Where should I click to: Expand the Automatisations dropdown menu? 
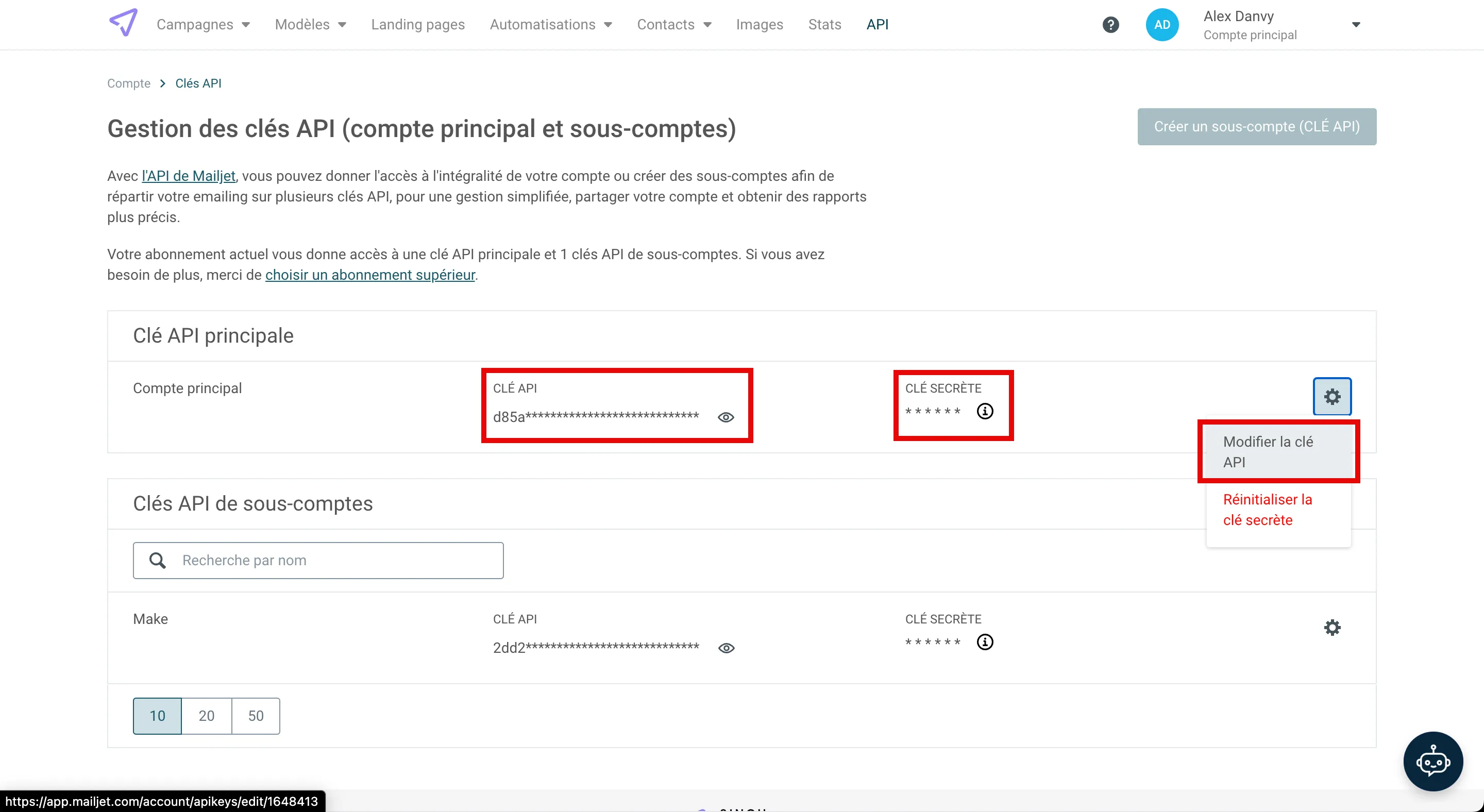click(x=551, y=25)
